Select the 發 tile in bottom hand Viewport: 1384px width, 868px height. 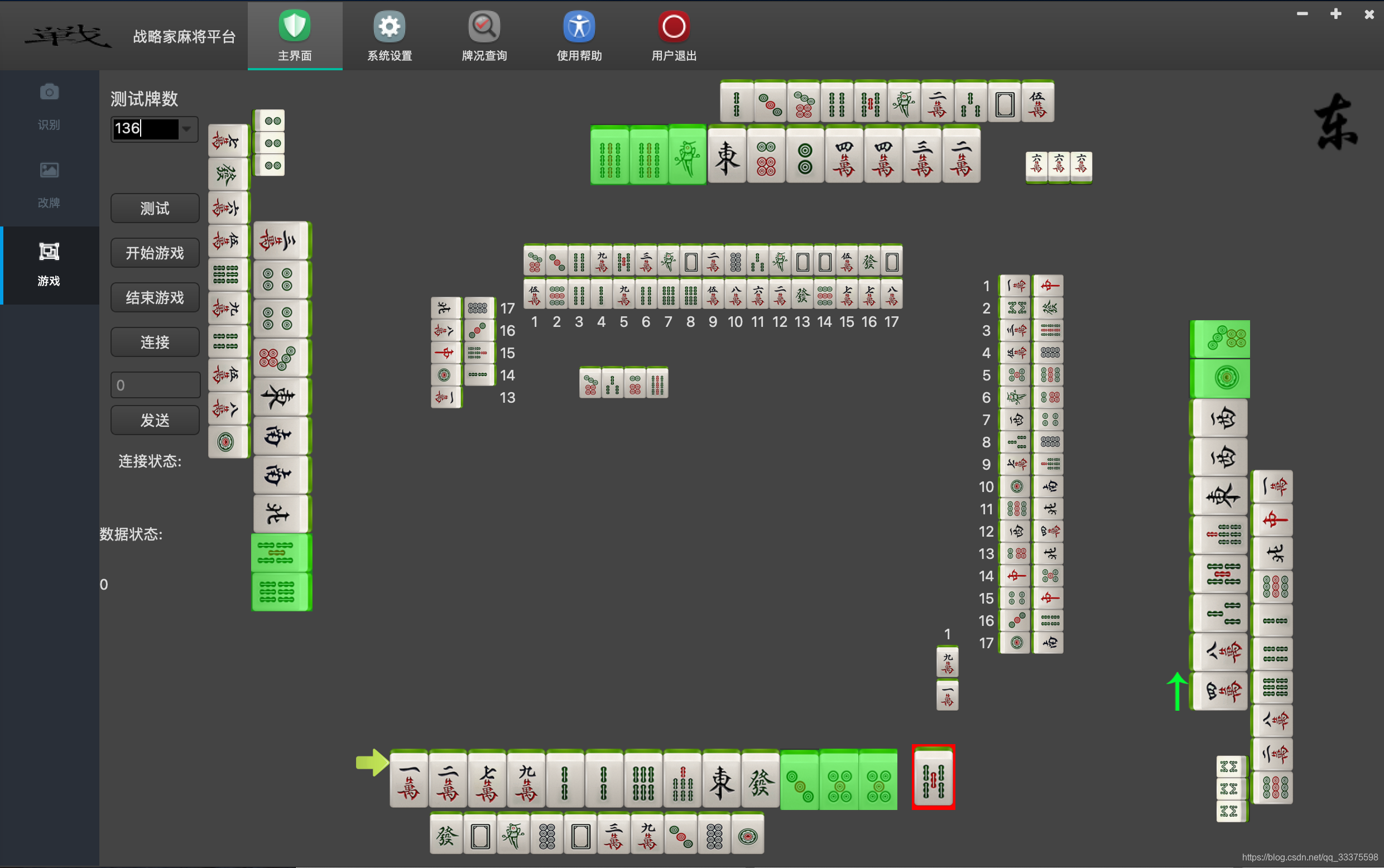coord(760,781)
